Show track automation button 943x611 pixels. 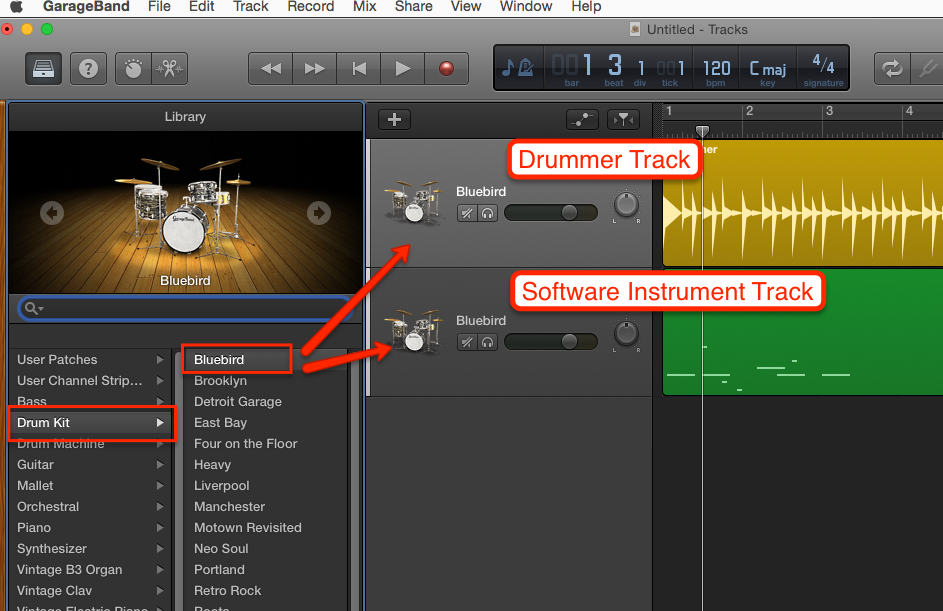pos(582,120)
